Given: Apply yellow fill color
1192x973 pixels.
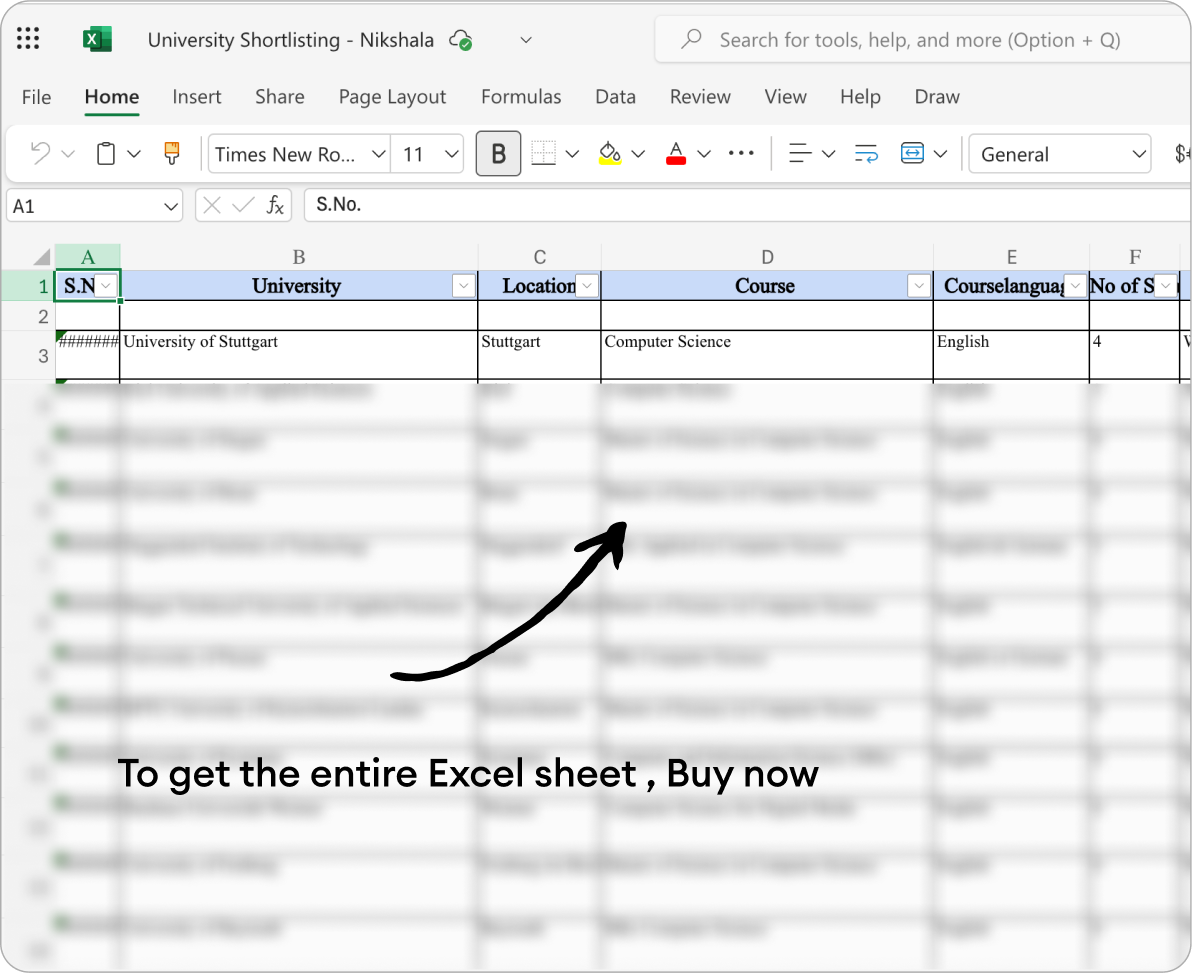Looking at the screenshot, I should click(x=610, y=154).
